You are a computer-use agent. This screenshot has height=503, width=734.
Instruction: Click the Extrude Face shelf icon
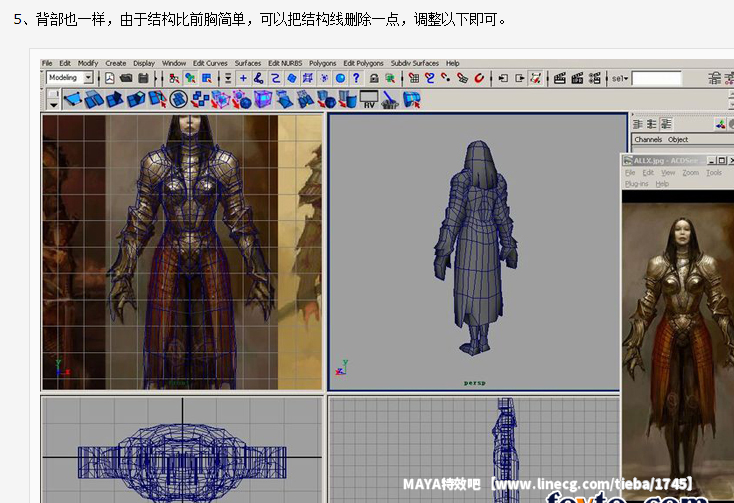pos(136,99)
